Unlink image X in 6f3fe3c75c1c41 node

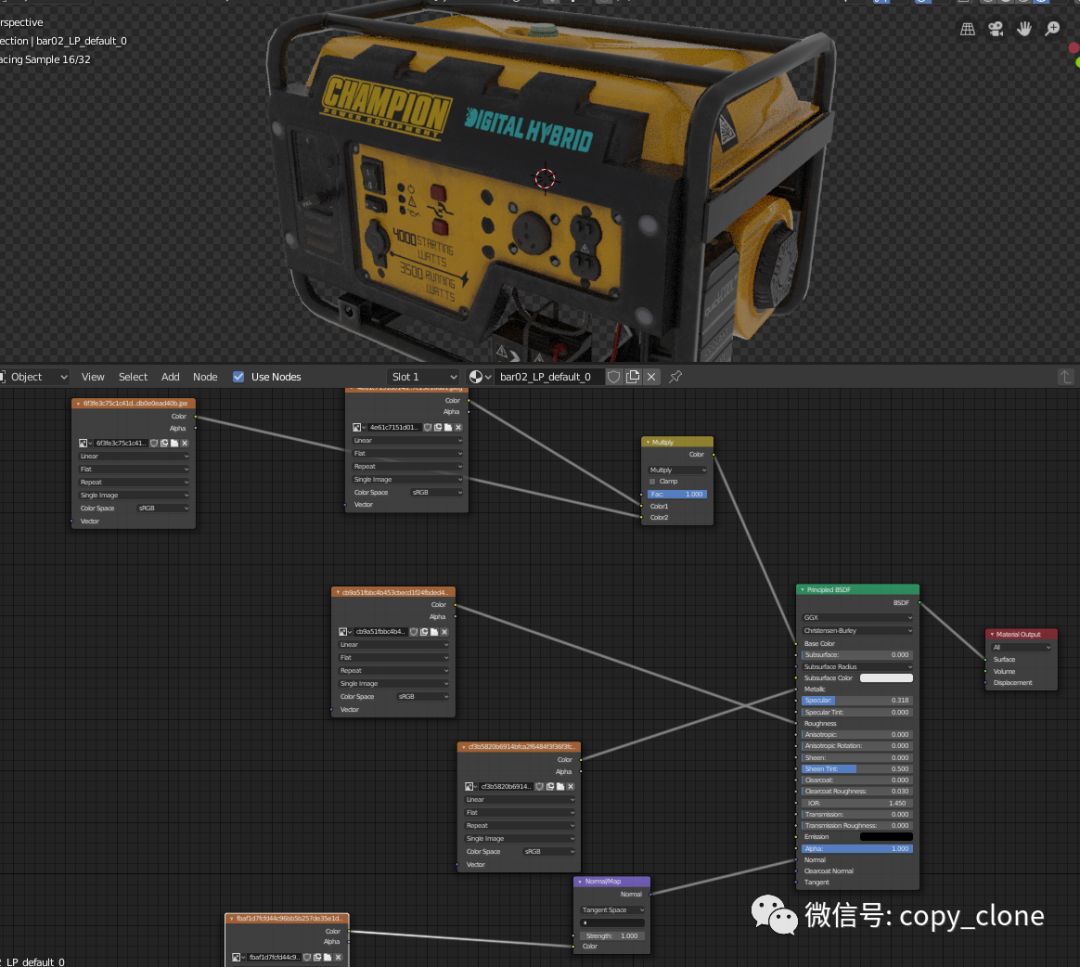pos(184,443)
